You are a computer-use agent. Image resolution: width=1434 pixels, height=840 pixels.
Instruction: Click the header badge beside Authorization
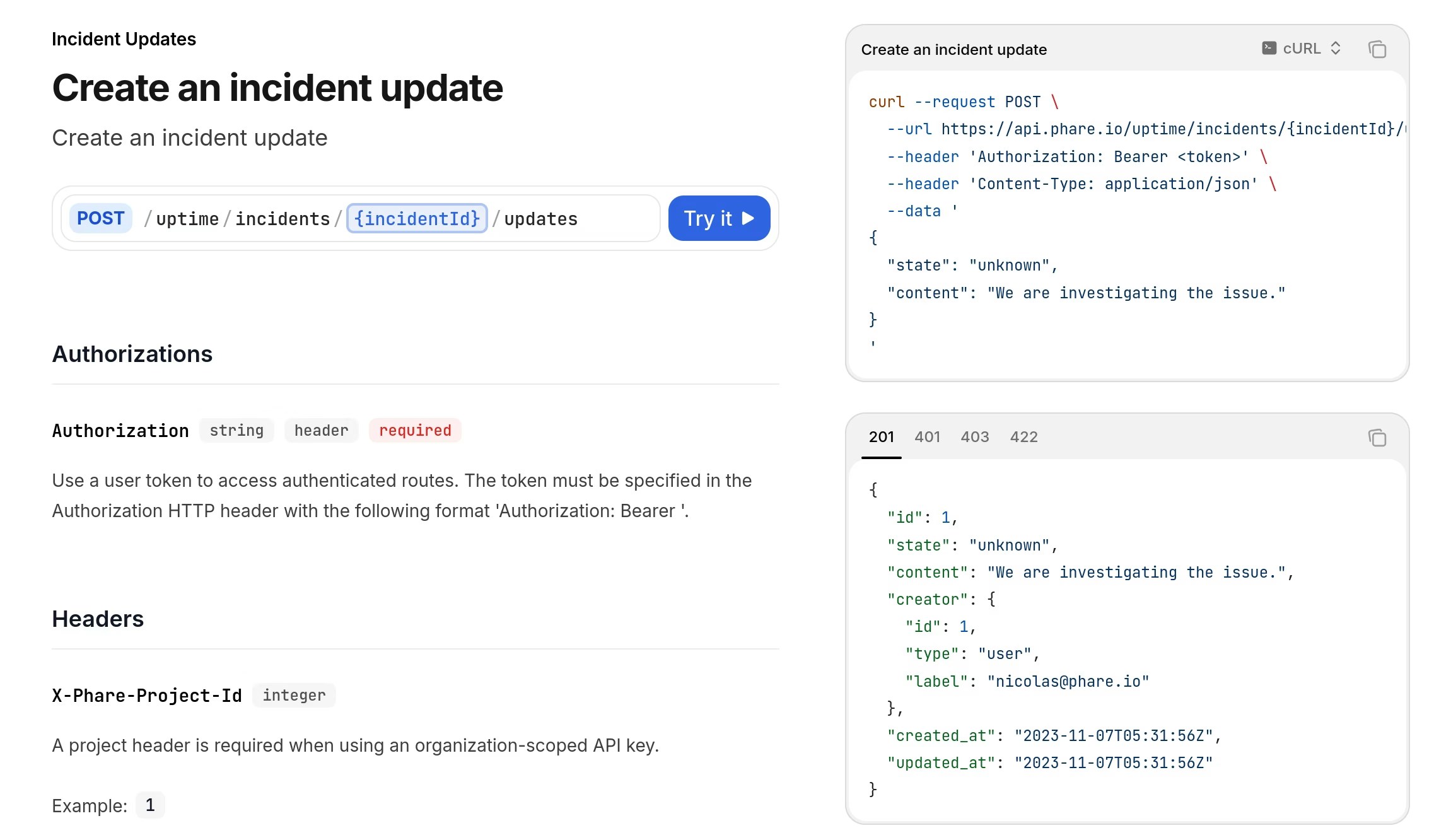(x=321, y=430)
